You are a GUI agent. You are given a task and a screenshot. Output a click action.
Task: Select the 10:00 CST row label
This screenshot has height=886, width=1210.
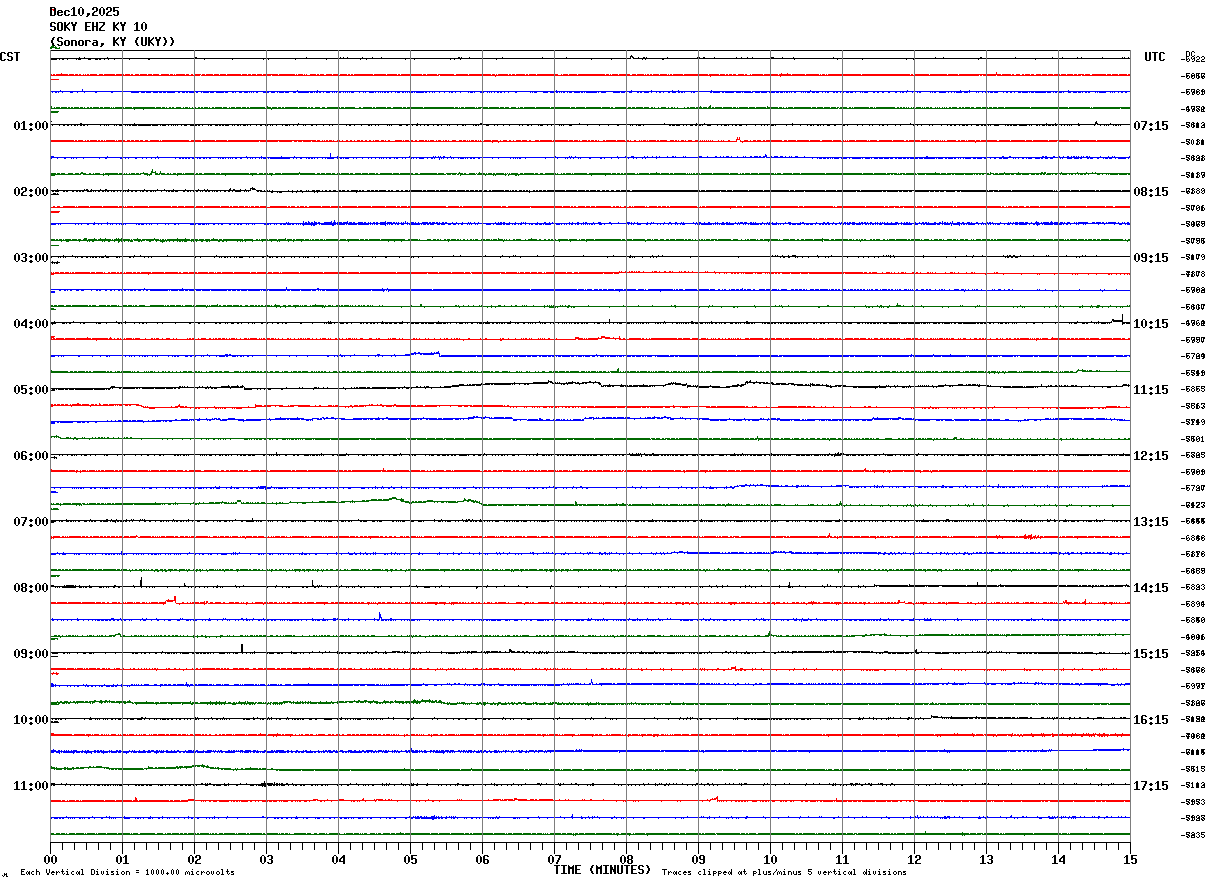click(x=31, y=720)
